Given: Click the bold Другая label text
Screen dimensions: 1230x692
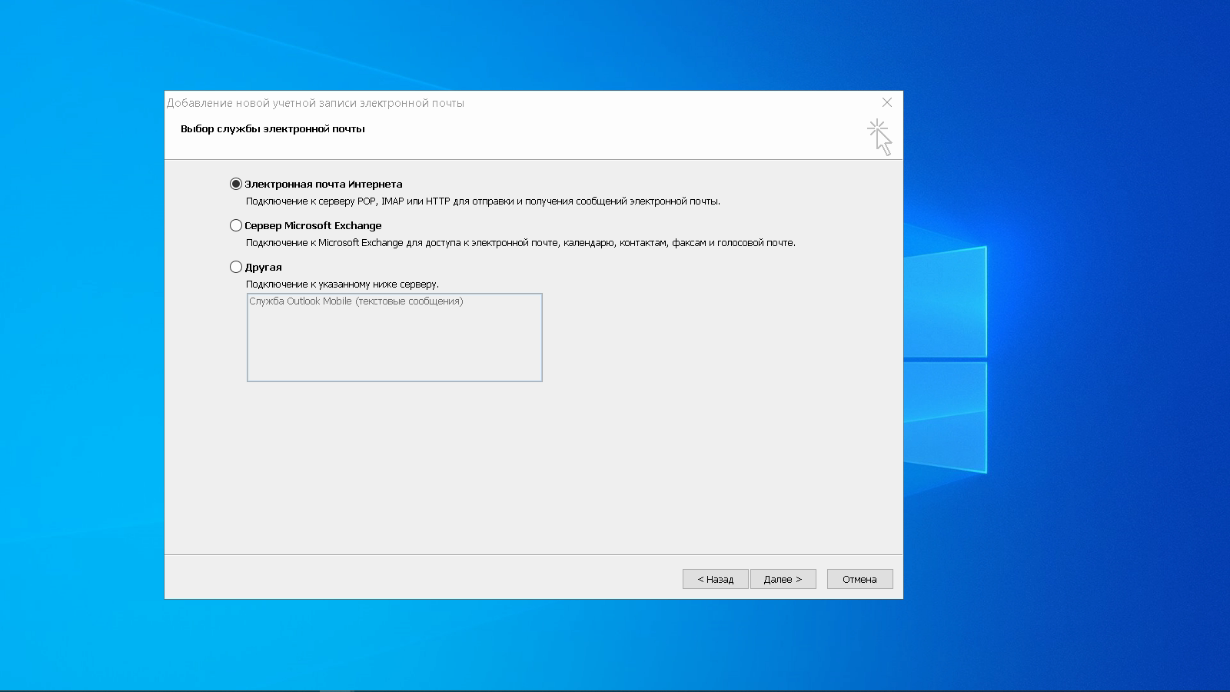Looking at the screenshot, I should click(263, 267).
